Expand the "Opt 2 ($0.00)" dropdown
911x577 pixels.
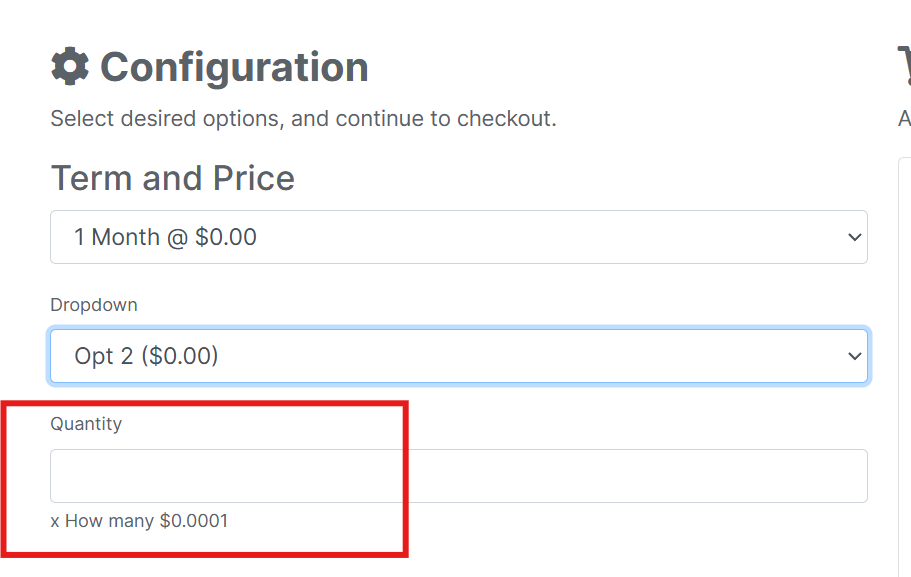[x=458, y=356]
